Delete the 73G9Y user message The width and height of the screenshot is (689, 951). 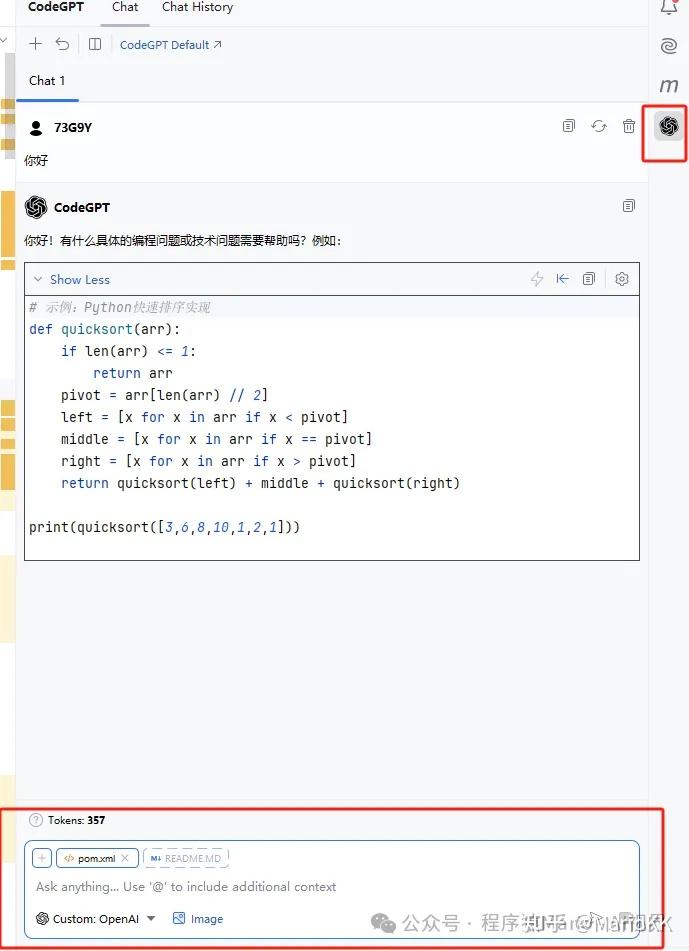(628, 126)
